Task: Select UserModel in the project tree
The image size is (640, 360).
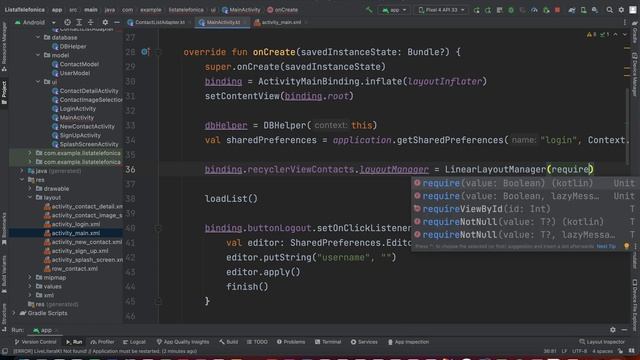Action: pyautogui.click(x=71, y=73)
